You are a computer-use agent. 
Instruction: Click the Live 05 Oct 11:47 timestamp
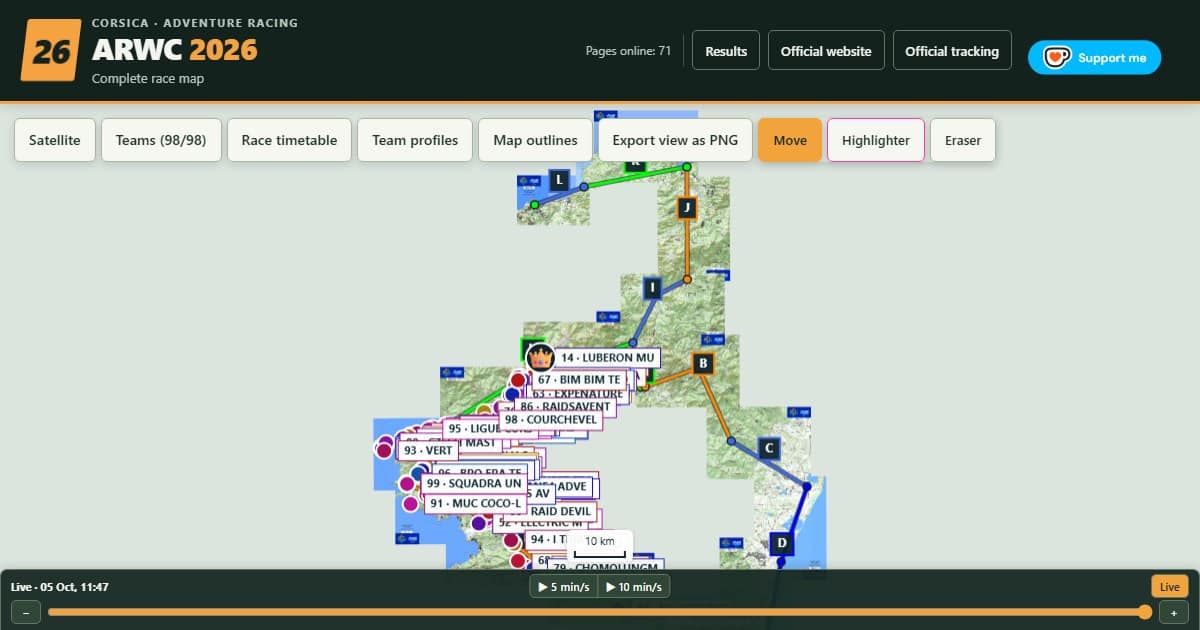pos(60,587)
